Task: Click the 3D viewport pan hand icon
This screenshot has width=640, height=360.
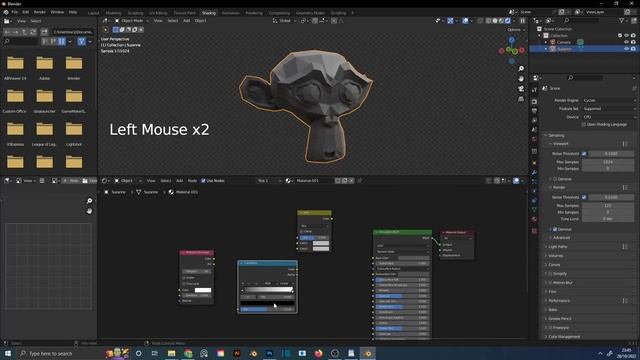Action: pyautogui.click(x=521, y=78)
